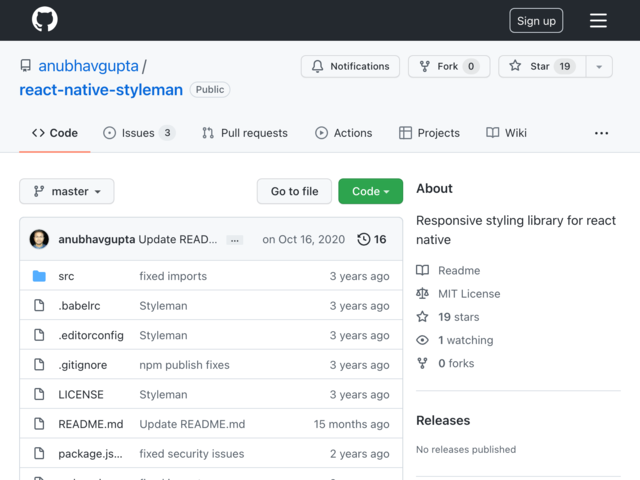Image resolution: width=640 pixels, height=480 pixels.
Task: Click the Public visibility label
Action: (x=210, y=89)
